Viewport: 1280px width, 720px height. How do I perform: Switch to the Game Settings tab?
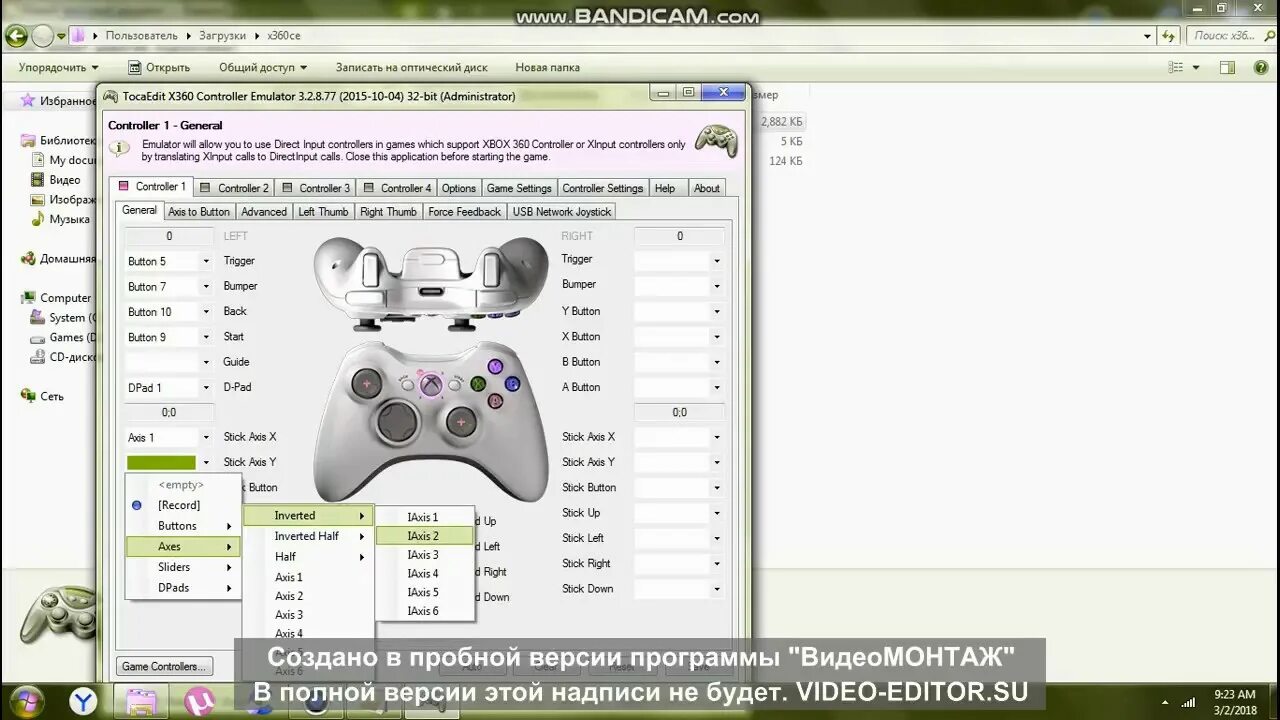(x=519, y=188)
